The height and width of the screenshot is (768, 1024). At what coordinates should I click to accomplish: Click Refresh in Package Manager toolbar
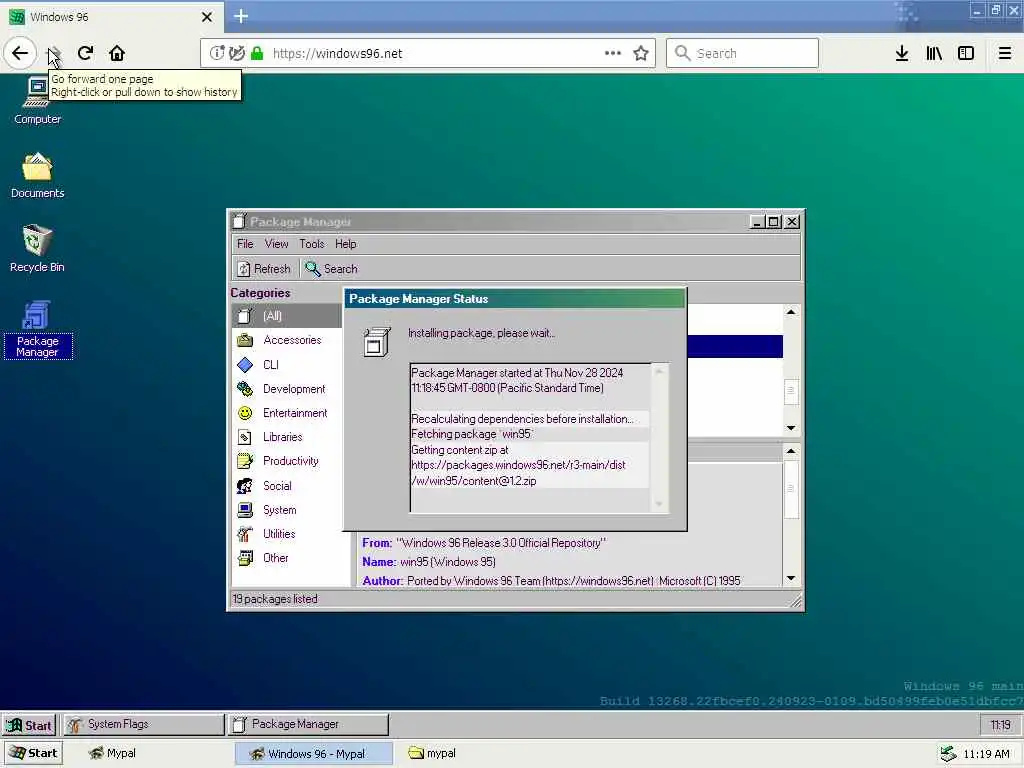point(264,268)
